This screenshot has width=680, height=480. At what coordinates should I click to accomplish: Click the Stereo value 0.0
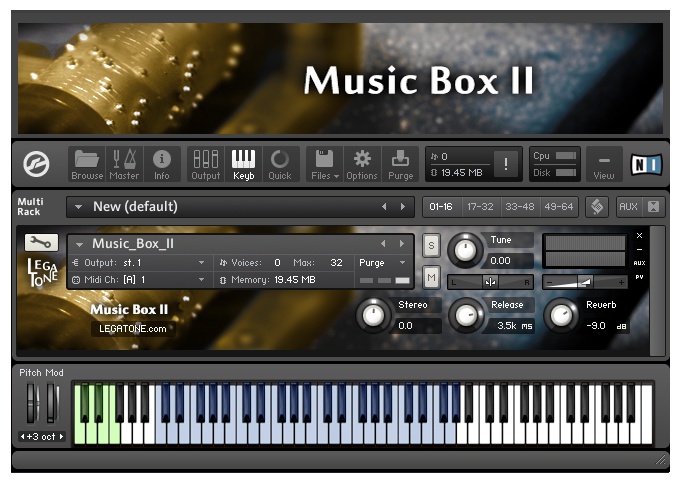coord(417,326)
